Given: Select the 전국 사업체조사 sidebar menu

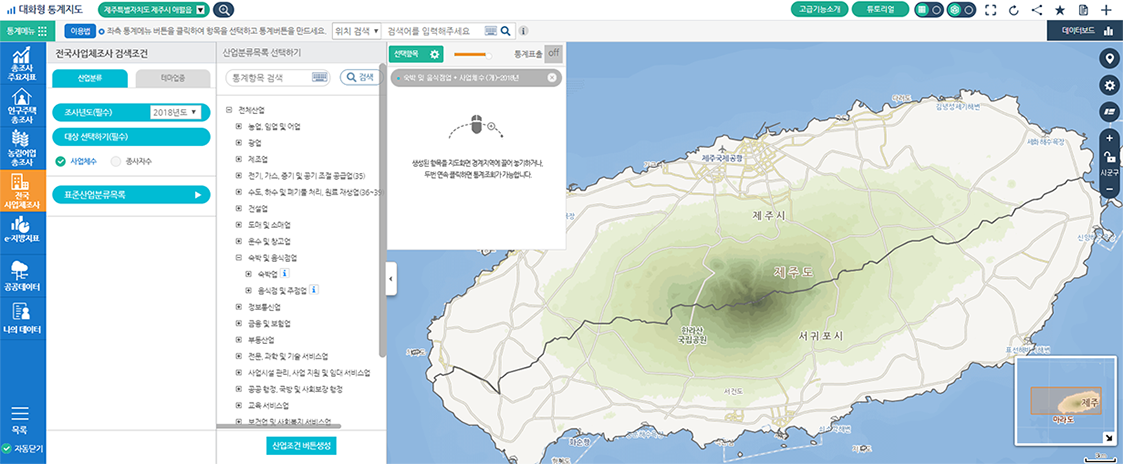Looking at the screenshot, I should (23, 190).
